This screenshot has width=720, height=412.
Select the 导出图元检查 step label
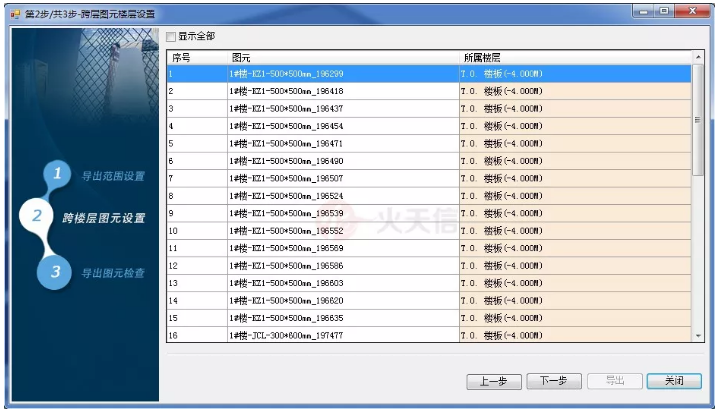click(113, 273)
